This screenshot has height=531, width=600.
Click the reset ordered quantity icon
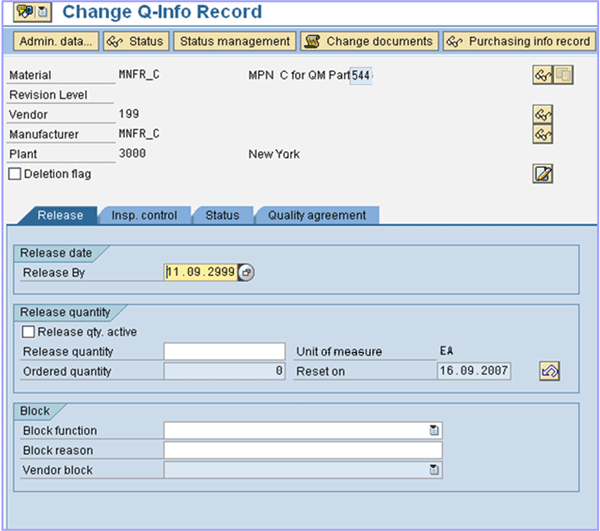point(549,371)
